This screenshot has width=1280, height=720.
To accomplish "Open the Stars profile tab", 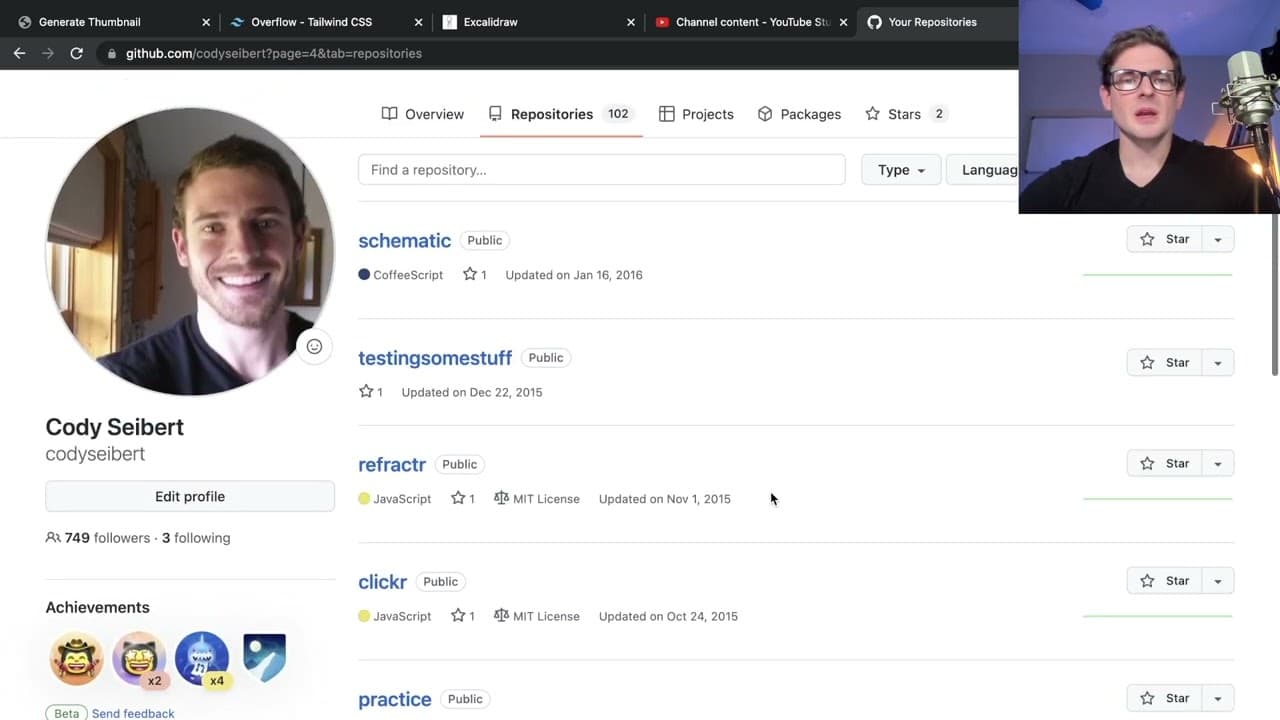I will [x=906, y=114].
